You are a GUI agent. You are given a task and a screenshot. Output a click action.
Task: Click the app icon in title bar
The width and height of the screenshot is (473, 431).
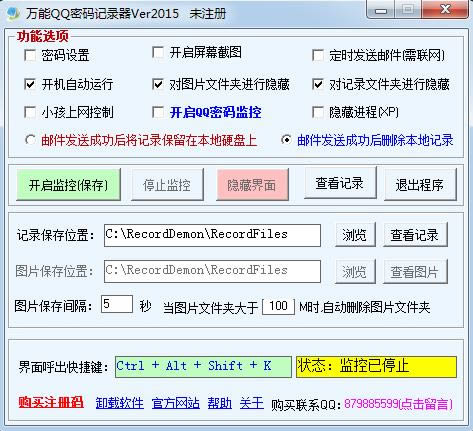[13, 13]
